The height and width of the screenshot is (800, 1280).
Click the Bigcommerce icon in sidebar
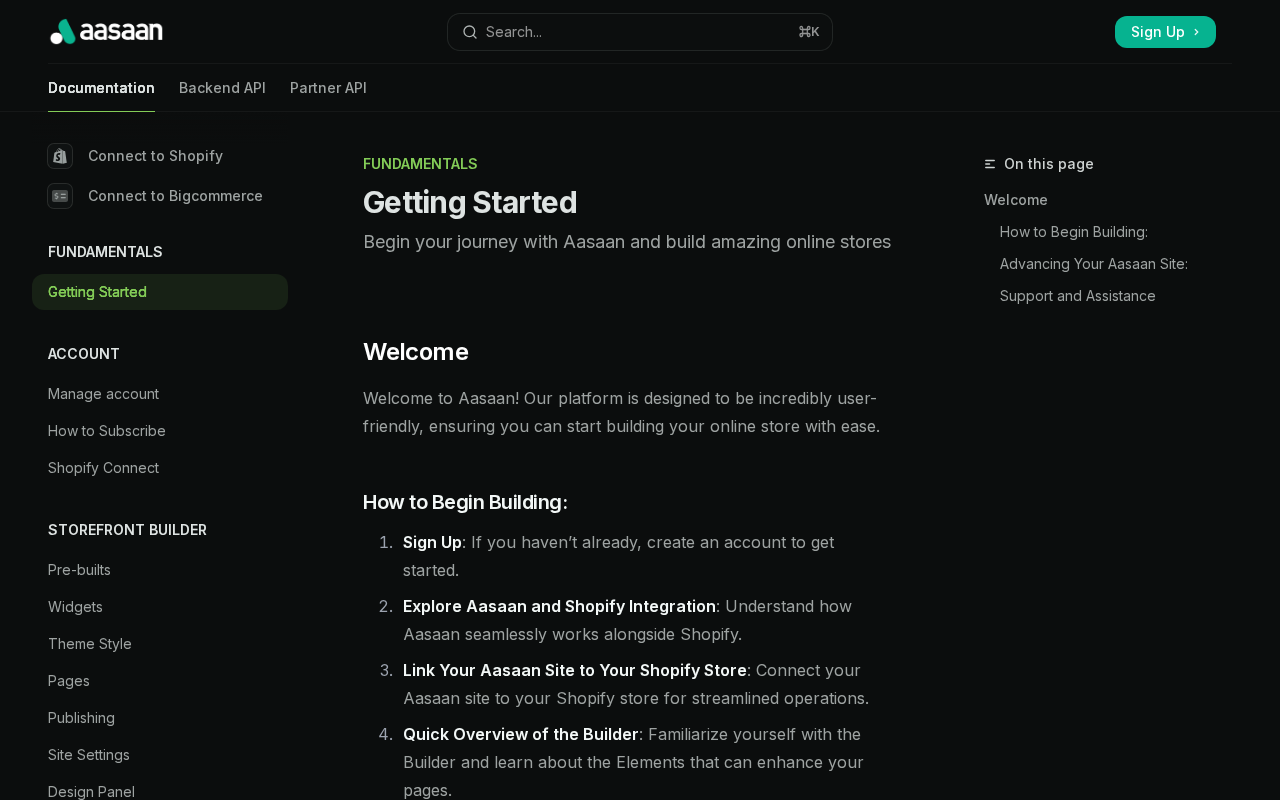click(60, 196)
